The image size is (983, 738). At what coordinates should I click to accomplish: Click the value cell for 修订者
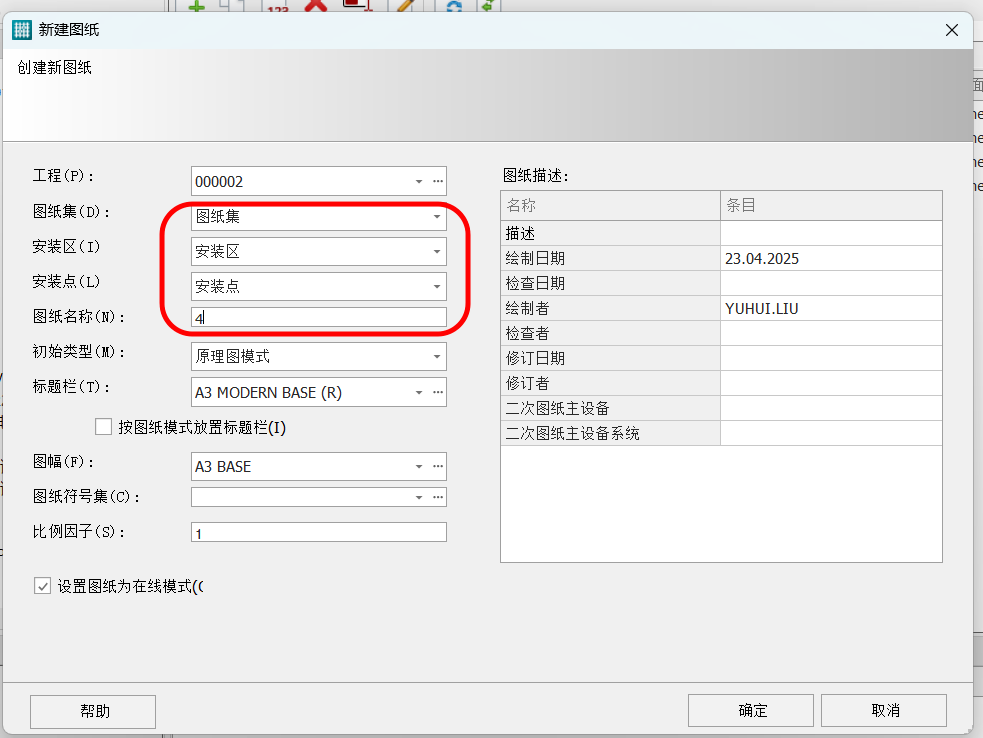pyautogui.click(x=831, y=383)
